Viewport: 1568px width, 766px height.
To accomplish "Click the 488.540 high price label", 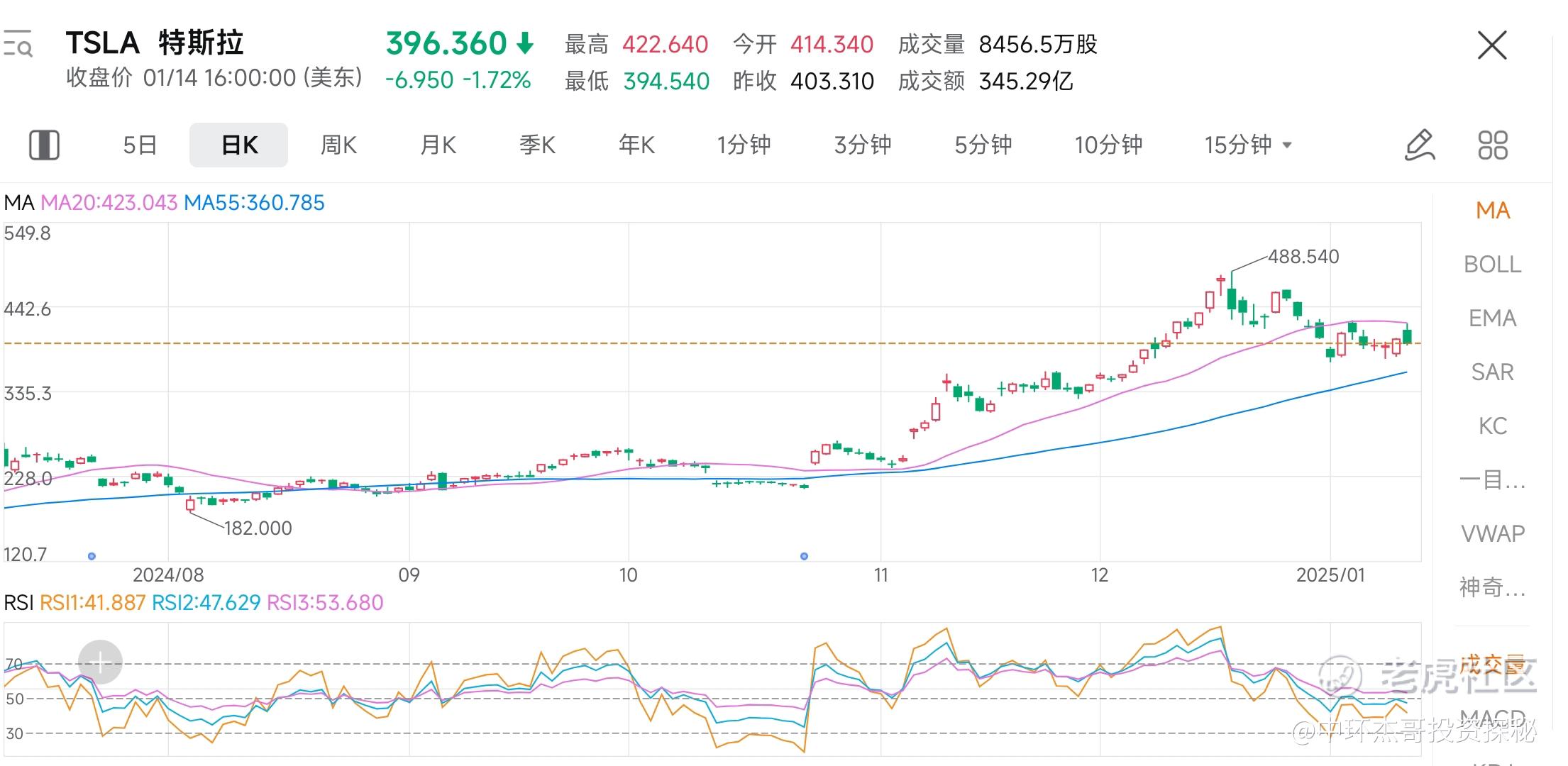I will [x=1303, y=257].
